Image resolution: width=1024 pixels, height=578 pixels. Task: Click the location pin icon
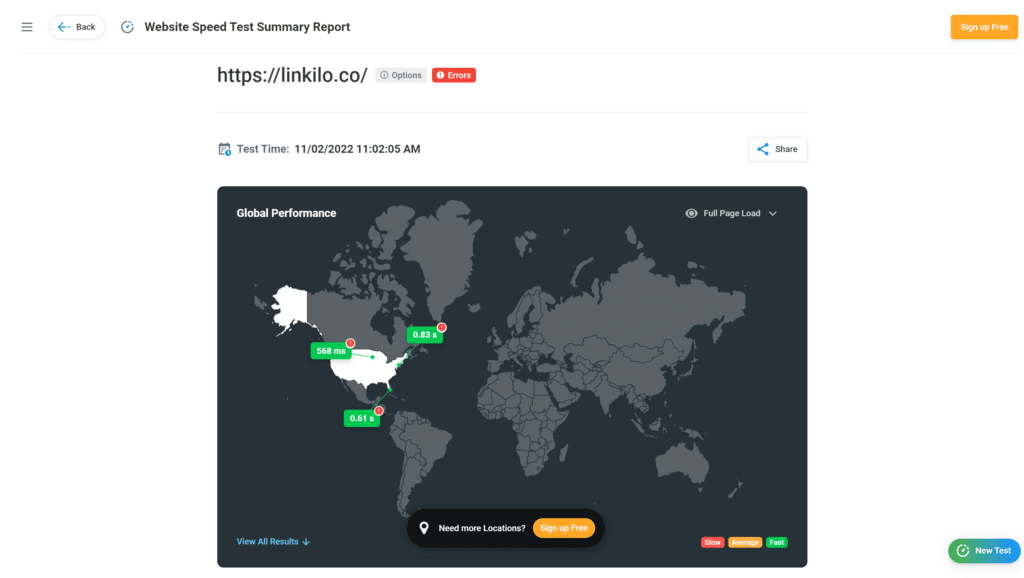[x=424, y=528]
